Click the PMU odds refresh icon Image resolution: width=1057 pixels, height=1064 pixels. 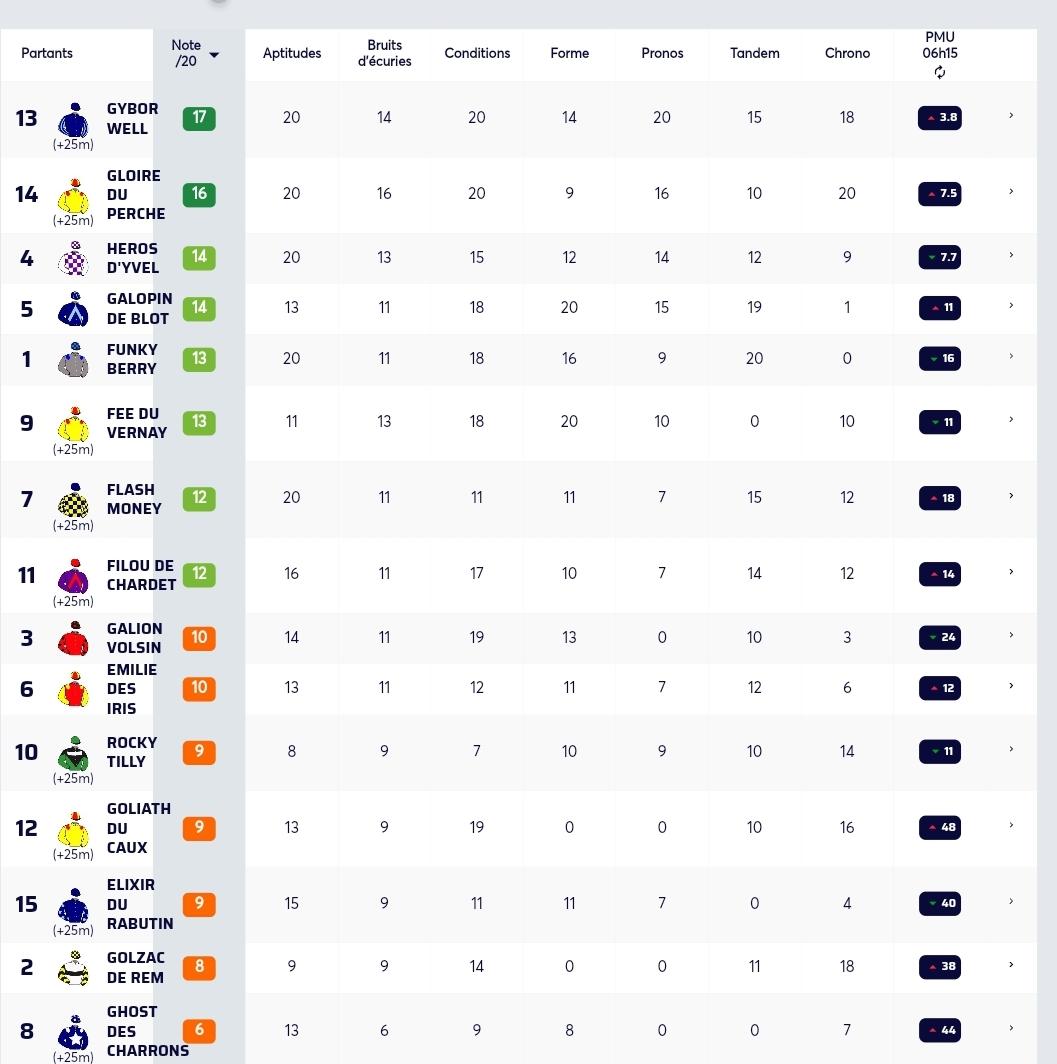(x=940, y=73)
